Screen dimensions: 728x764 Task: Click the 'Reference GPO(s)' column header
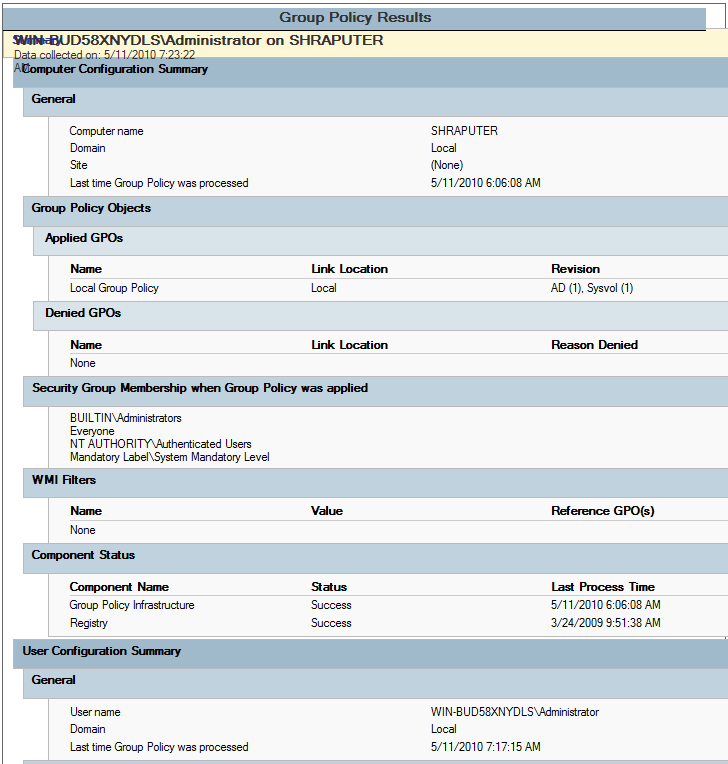pyautogui.click(x=603, y=511)
